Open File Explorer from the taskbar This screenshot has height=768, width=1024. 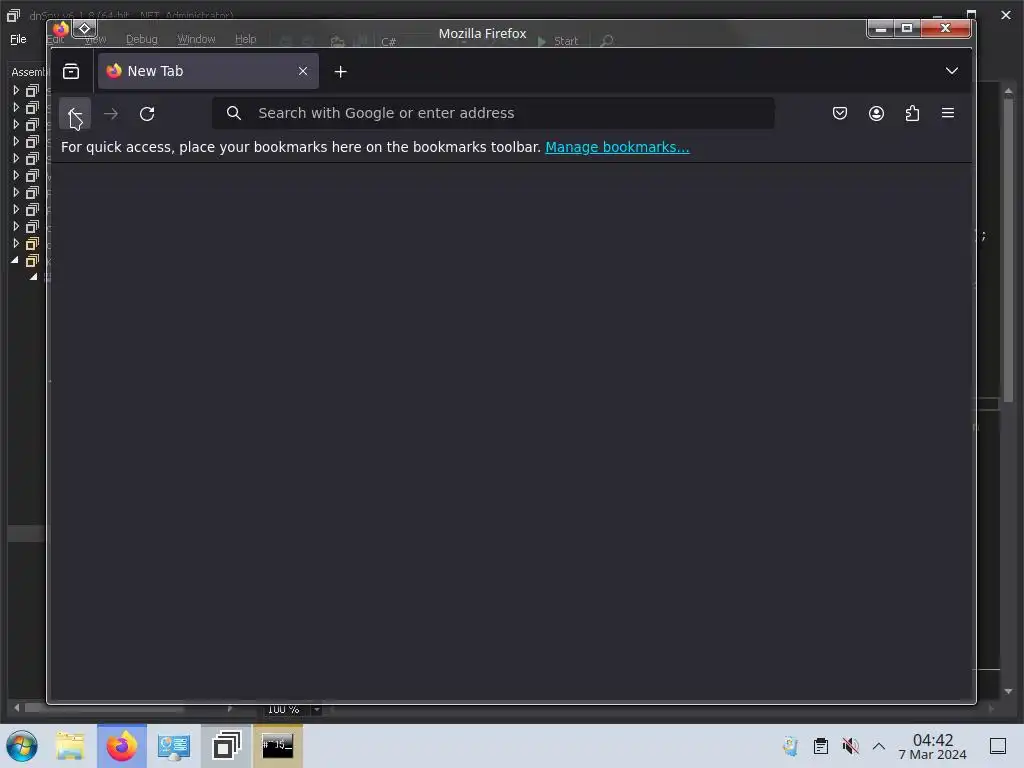[x=70, y=746]
